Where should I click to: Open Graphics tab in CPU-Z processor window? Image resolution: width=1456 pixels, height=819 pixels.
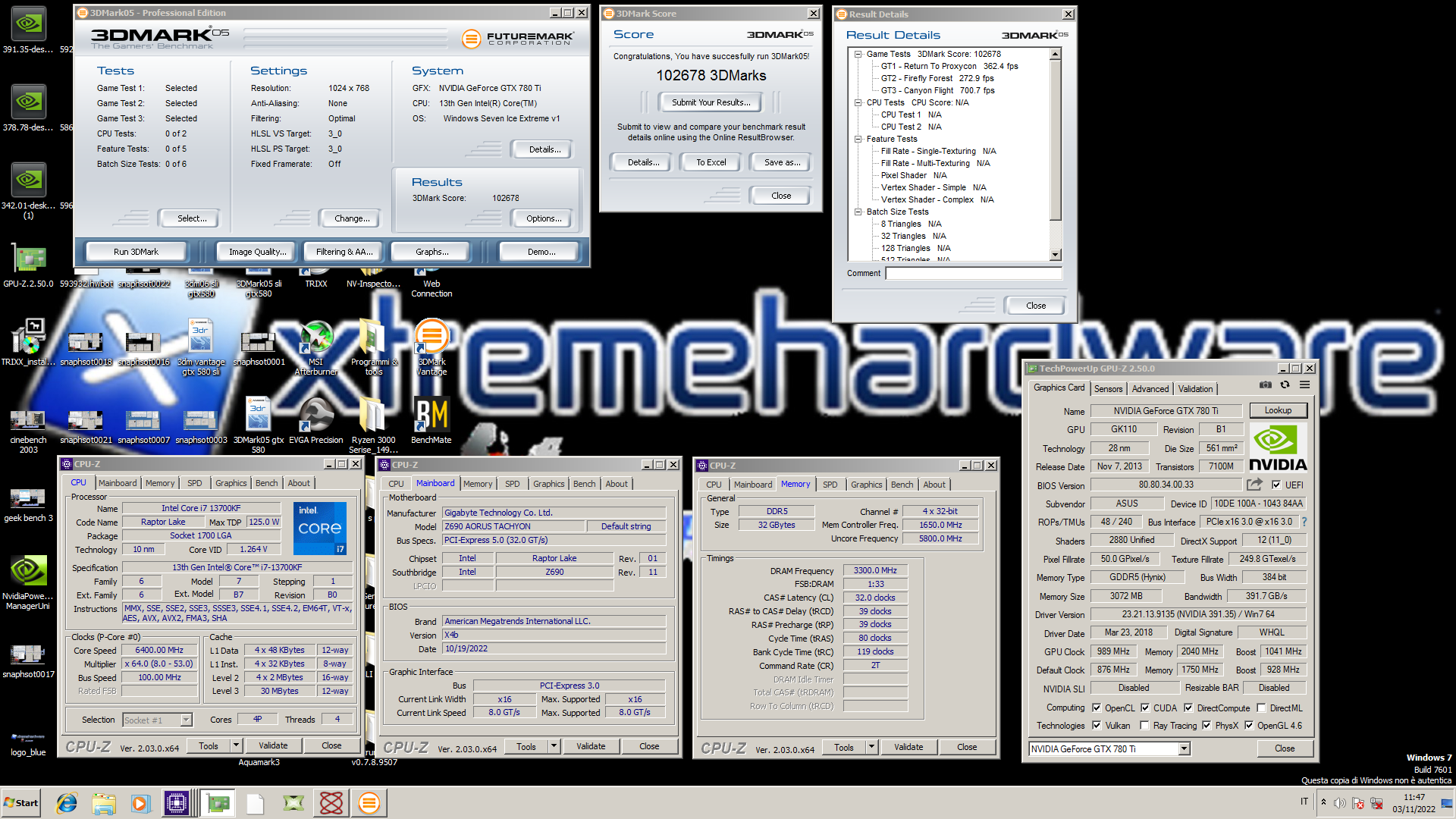click(x=231, y=482)
